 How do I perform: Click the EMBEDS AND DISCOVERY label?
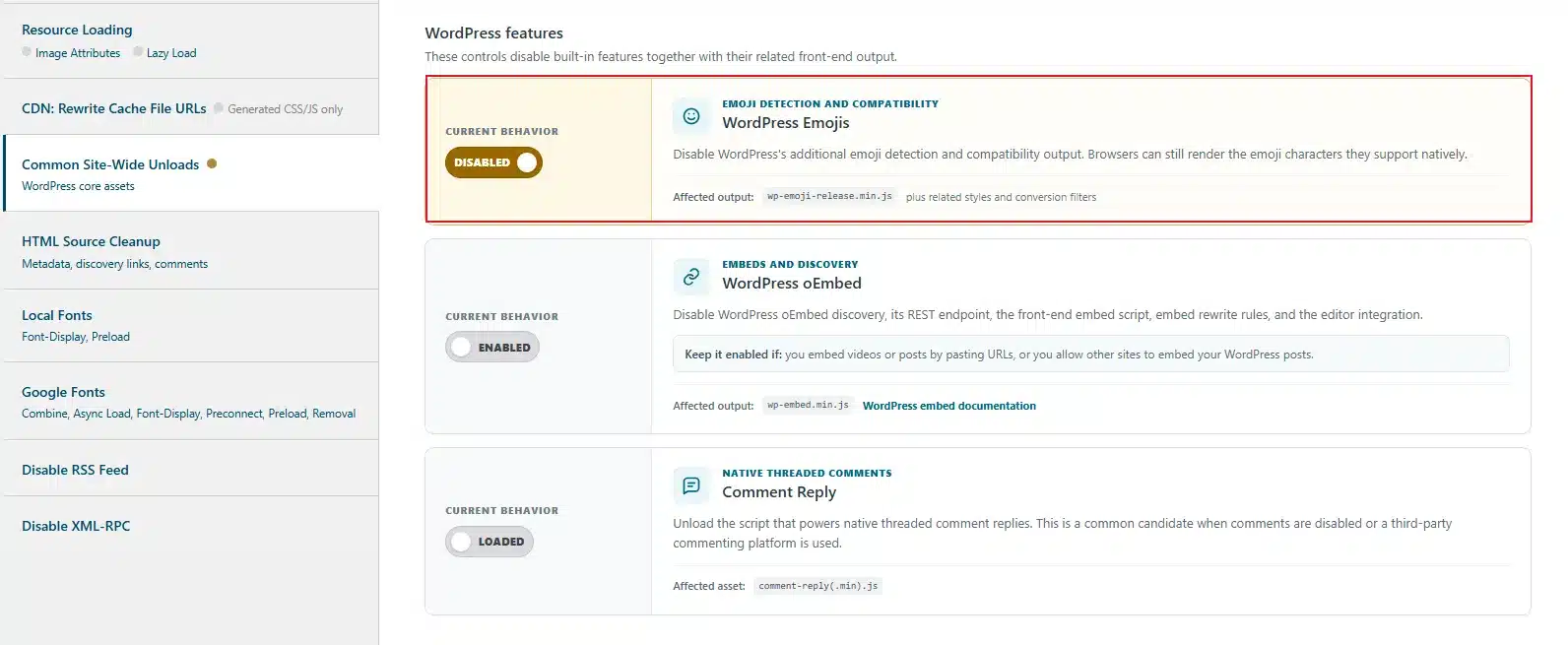click(790, 264)
